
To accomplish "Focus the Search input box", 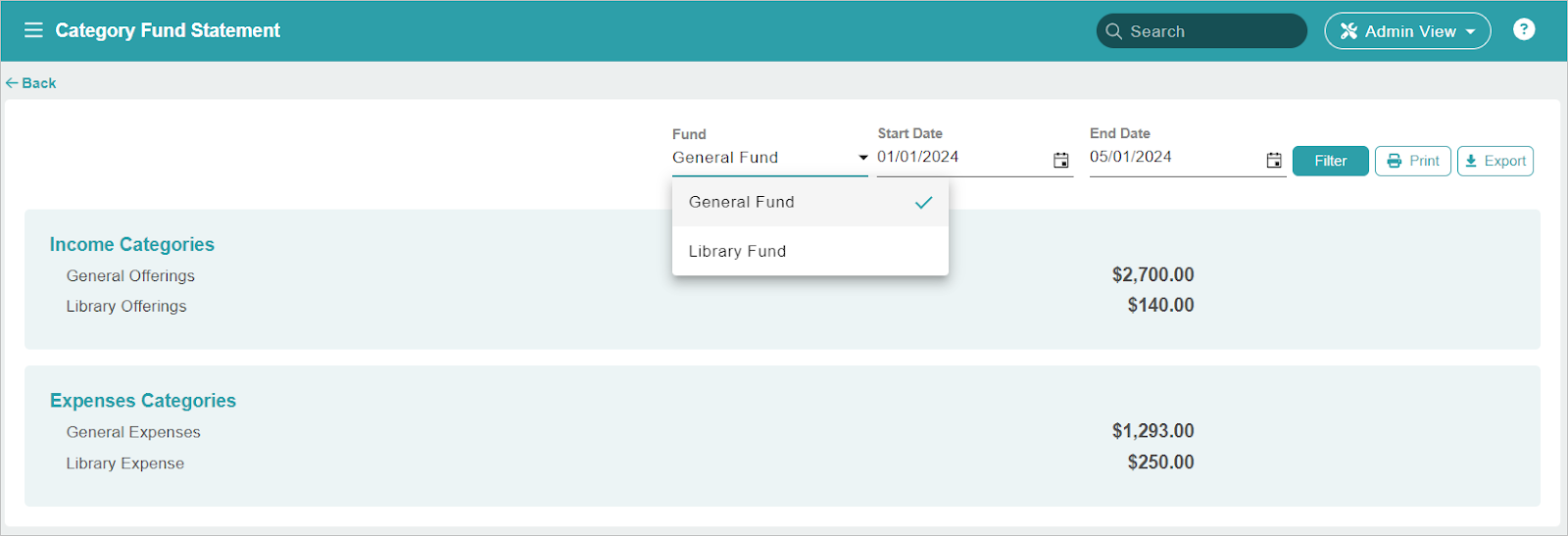I will tap(1201, 31).
